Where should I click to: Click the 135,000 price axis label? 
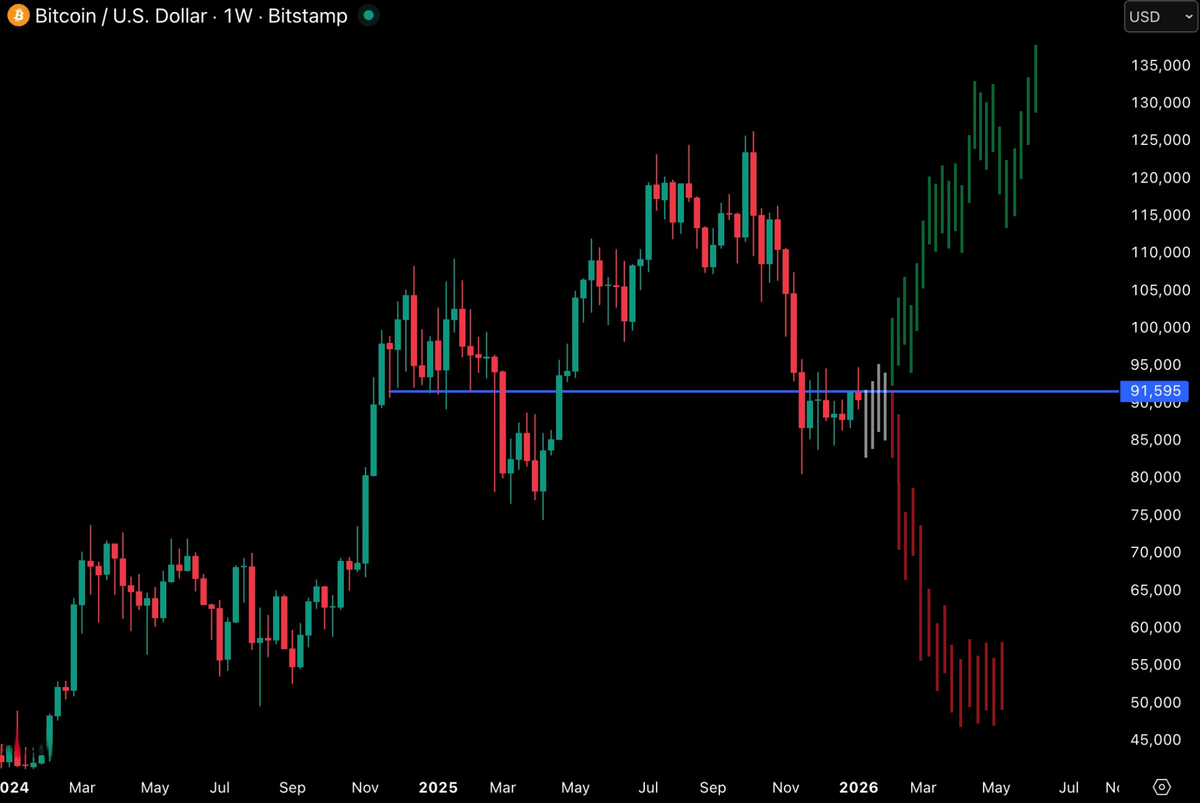[x=1160, y=65]
